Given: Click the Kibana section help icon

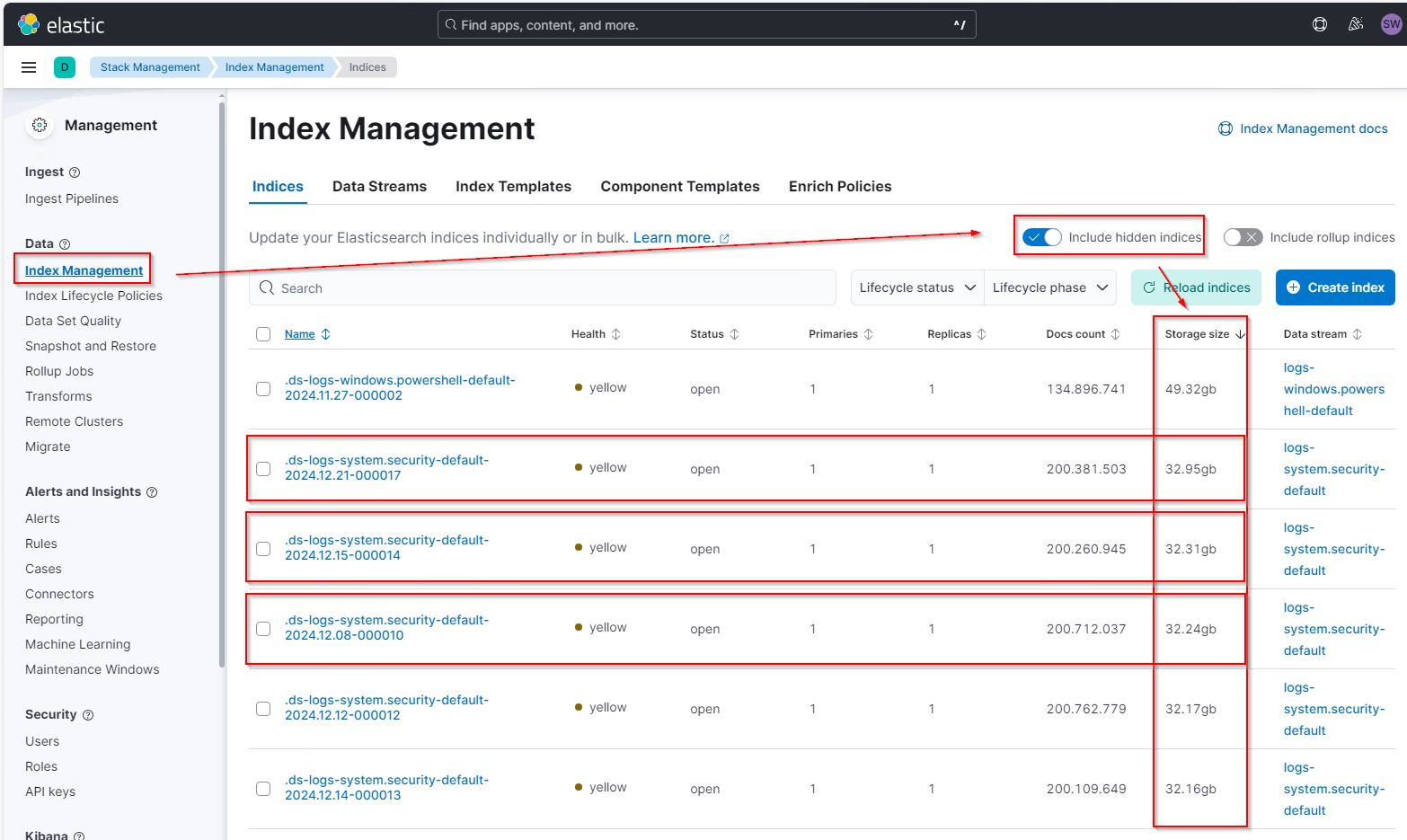Looking at the screenshot, I should (79, 836).
